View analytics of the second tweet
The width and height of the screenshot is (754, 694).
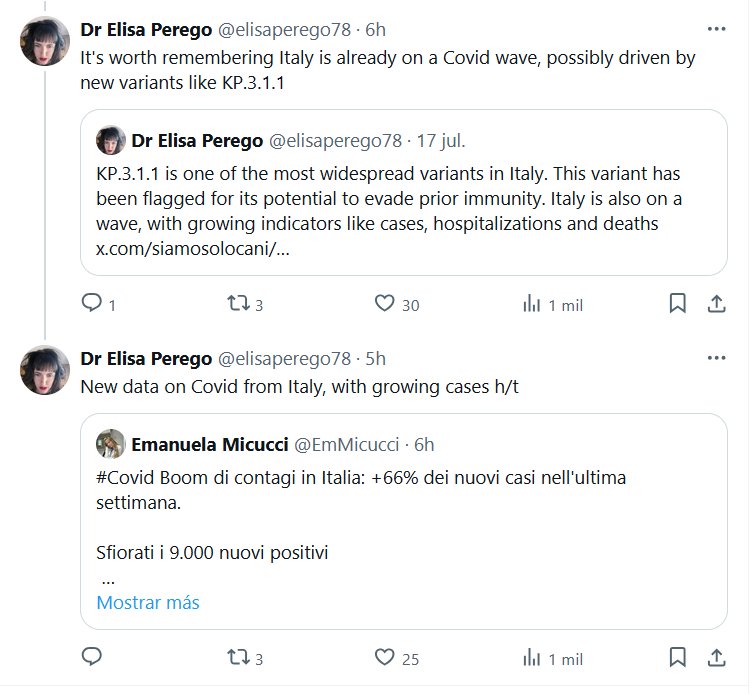coord(532,657)
